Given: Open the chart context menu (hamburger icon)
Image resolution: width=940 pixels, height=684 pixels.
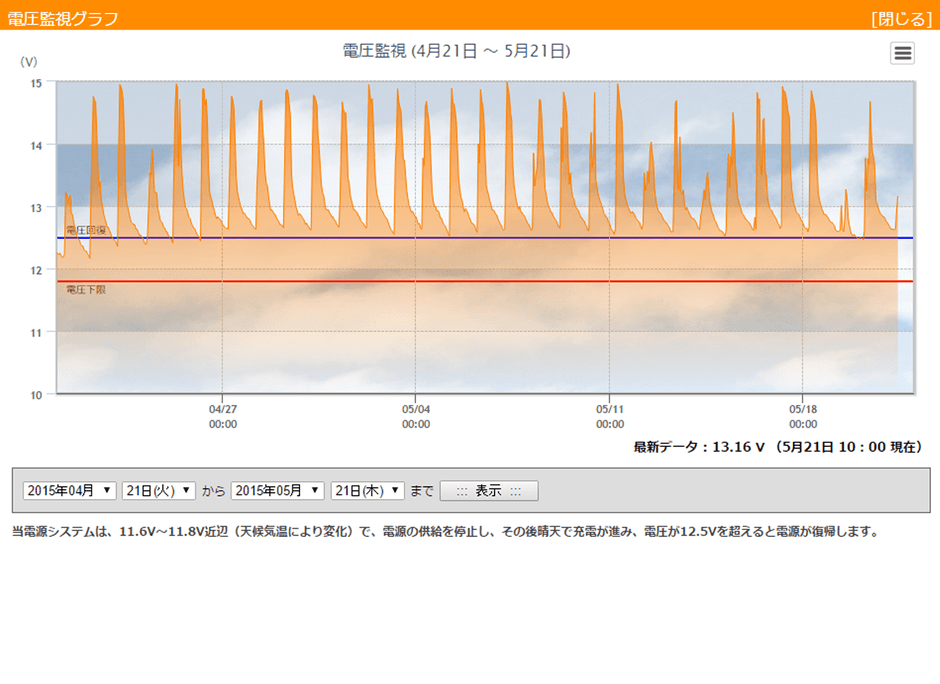Looking at the screenshot, I should tap(902, 53).
